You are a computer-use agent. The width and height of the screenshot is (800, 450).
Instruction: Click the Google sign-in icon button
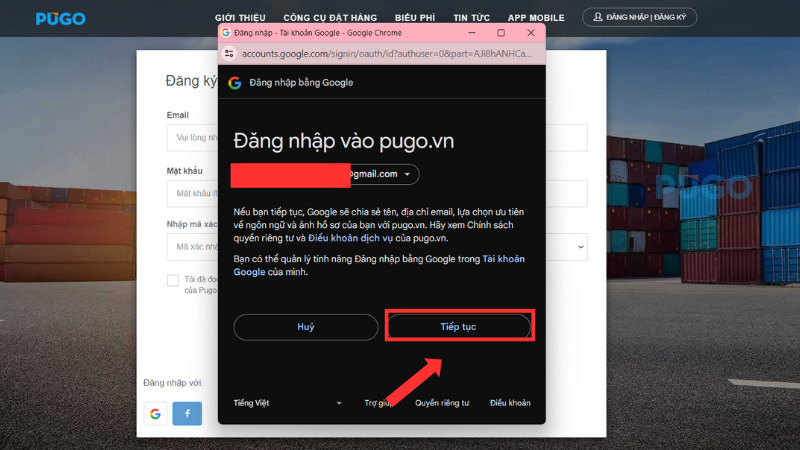(155, 412)
